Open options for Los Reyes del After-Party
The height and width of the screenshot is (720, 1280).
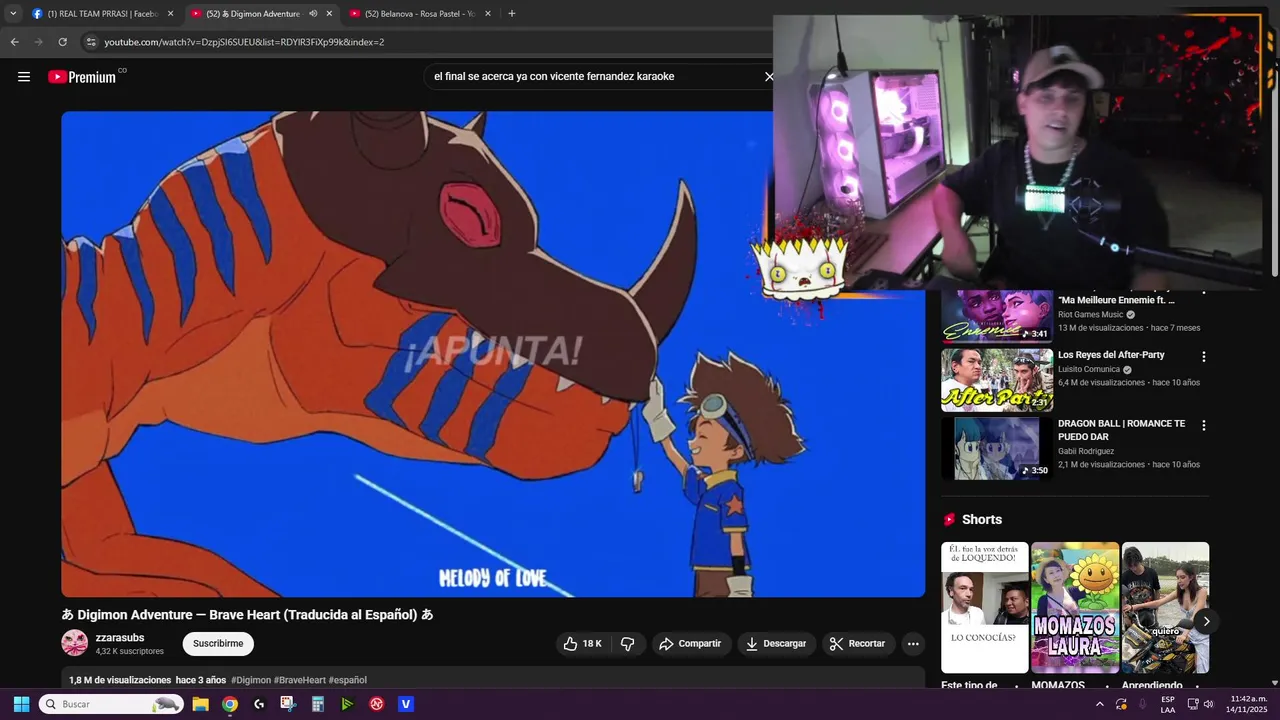[1203, 357]
